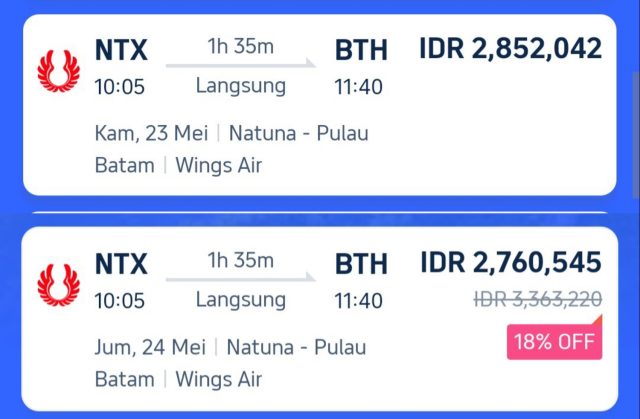The image size is (640, 419).
Task: Click the flight arrow on the 23 Mei card
Action: [240, 64]
